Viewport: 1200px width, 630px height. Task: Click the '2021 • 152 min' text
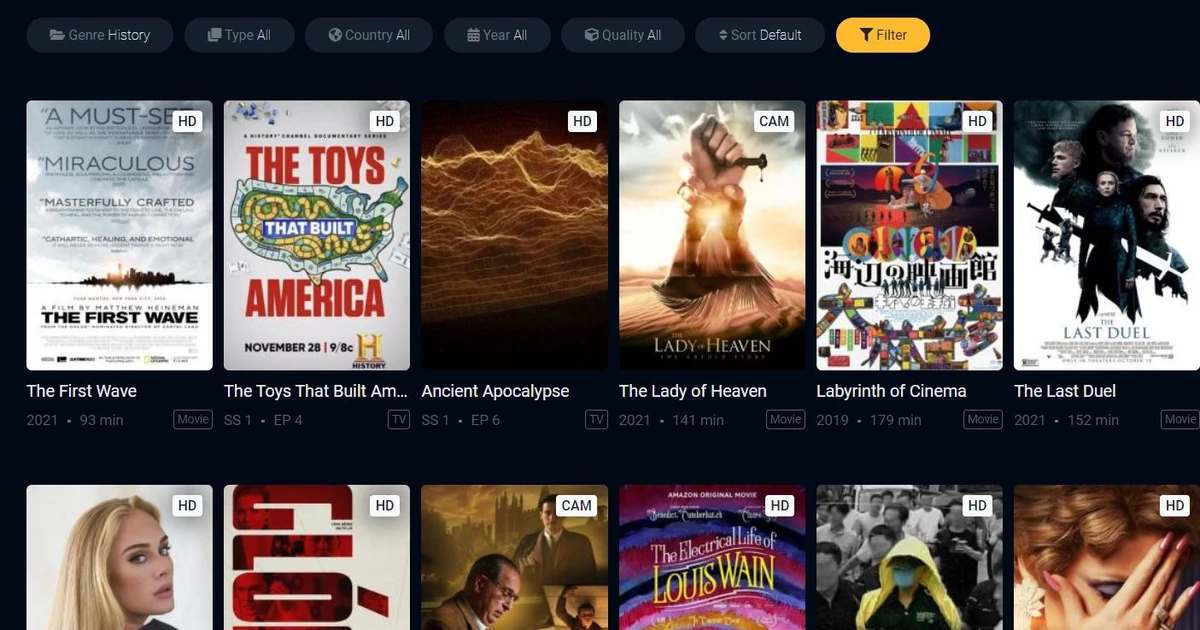1066,420
